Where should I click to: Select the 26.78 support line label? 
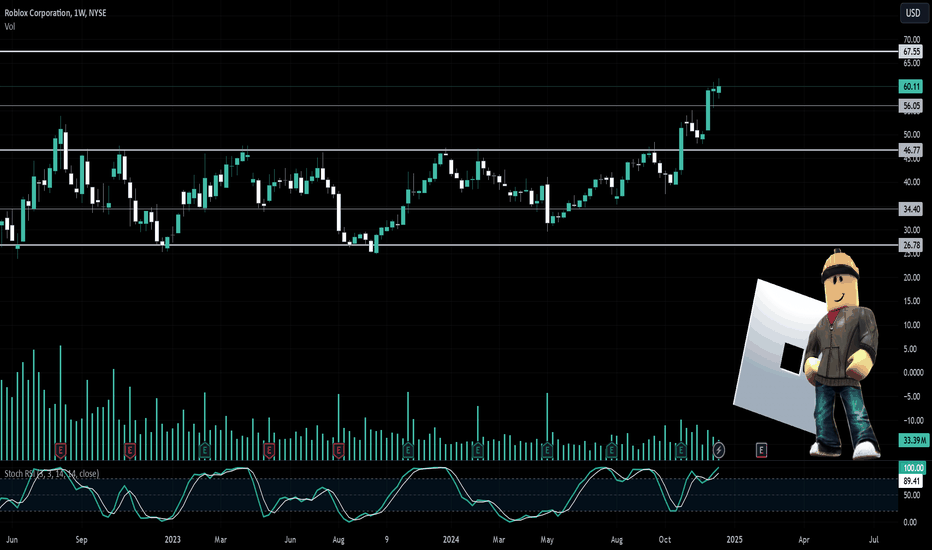pos(911,245)
